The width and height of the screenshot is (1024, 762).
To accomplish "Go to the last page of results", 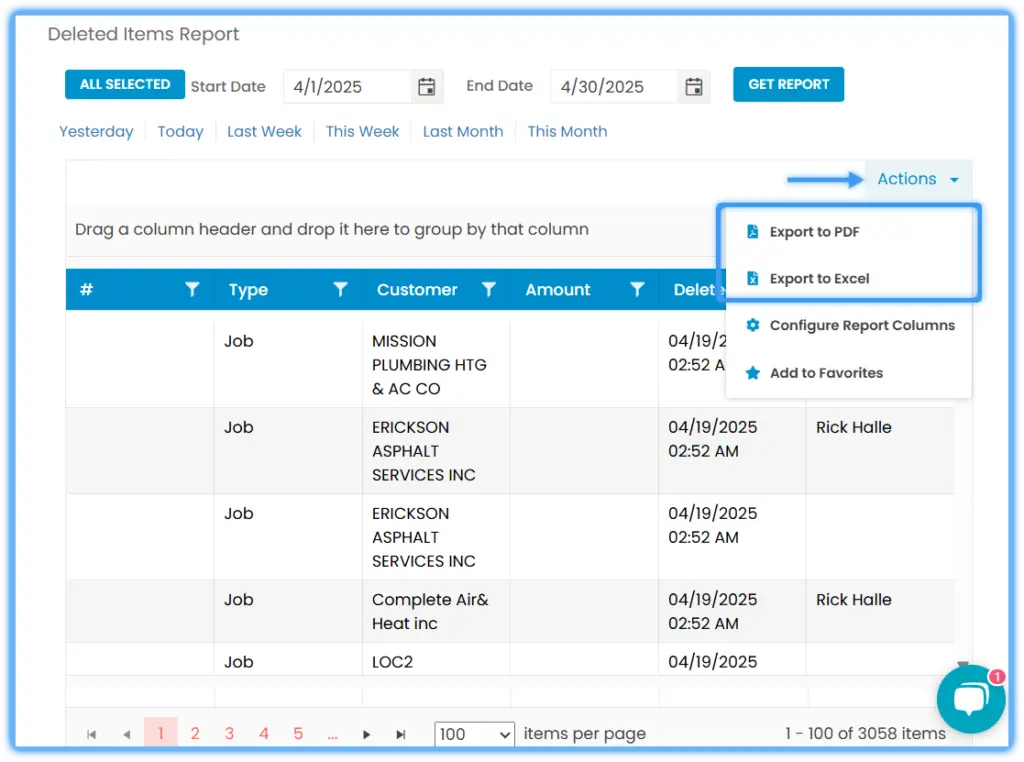I will pyautogui.click(x=401, y=734).
